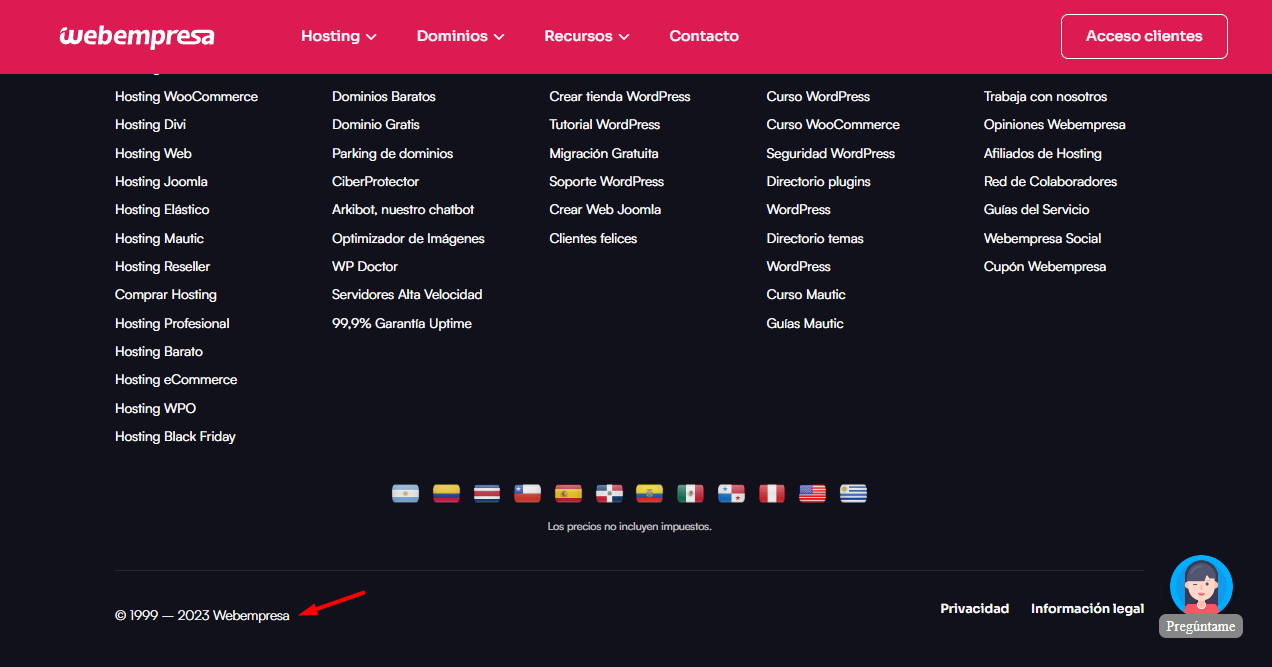Select the Panama flag
The image size is (1272, 667).
[x=731, y=493]
